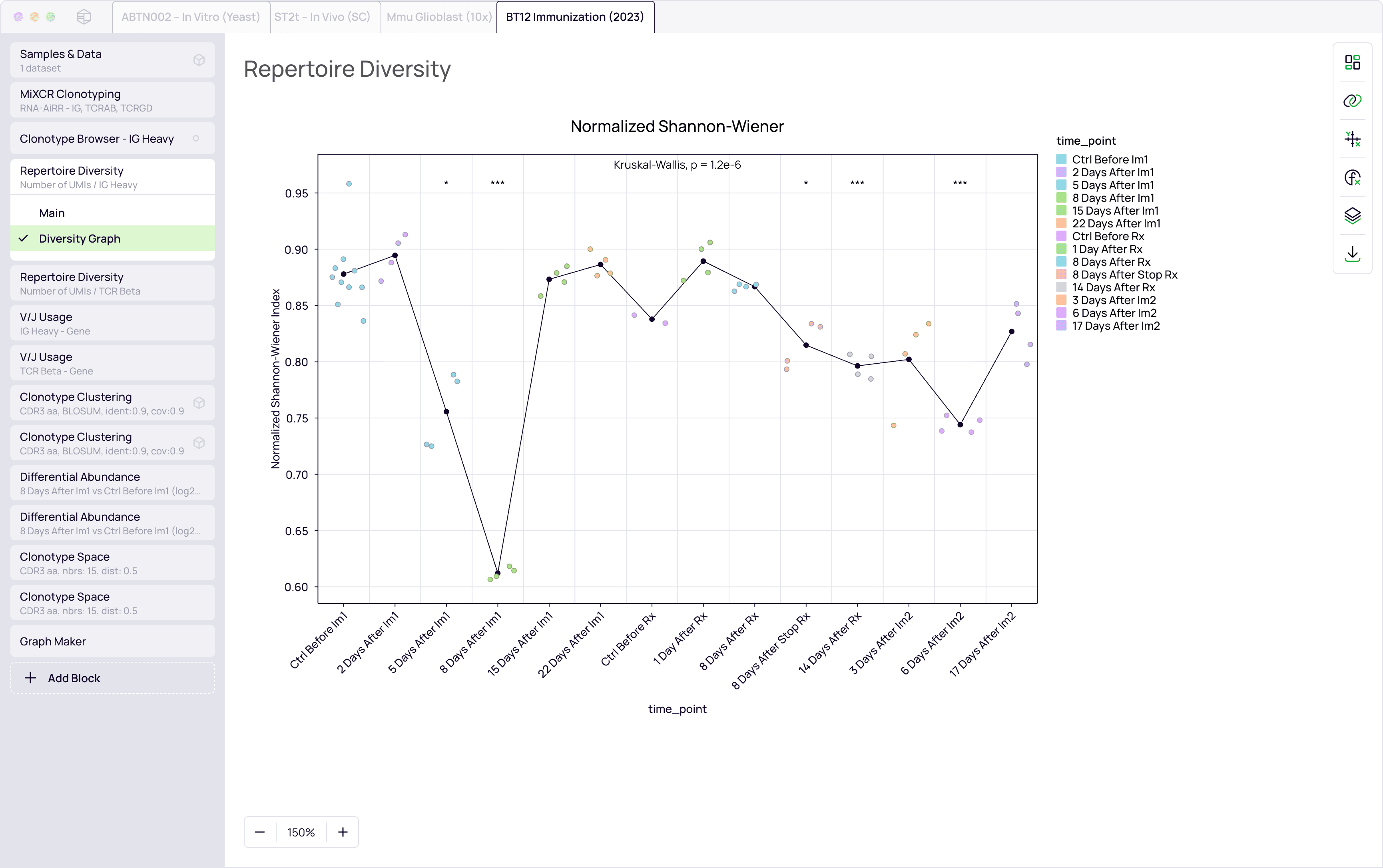Viewport: 1383px width, 868px height.
Task: Open the axes settings icon
Action: click(x=1352, y=139)
